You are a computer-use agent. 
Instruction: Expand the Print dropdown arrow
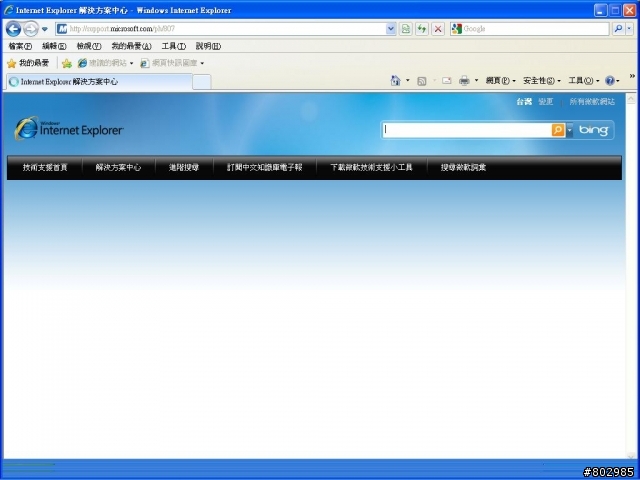[476, 80]
